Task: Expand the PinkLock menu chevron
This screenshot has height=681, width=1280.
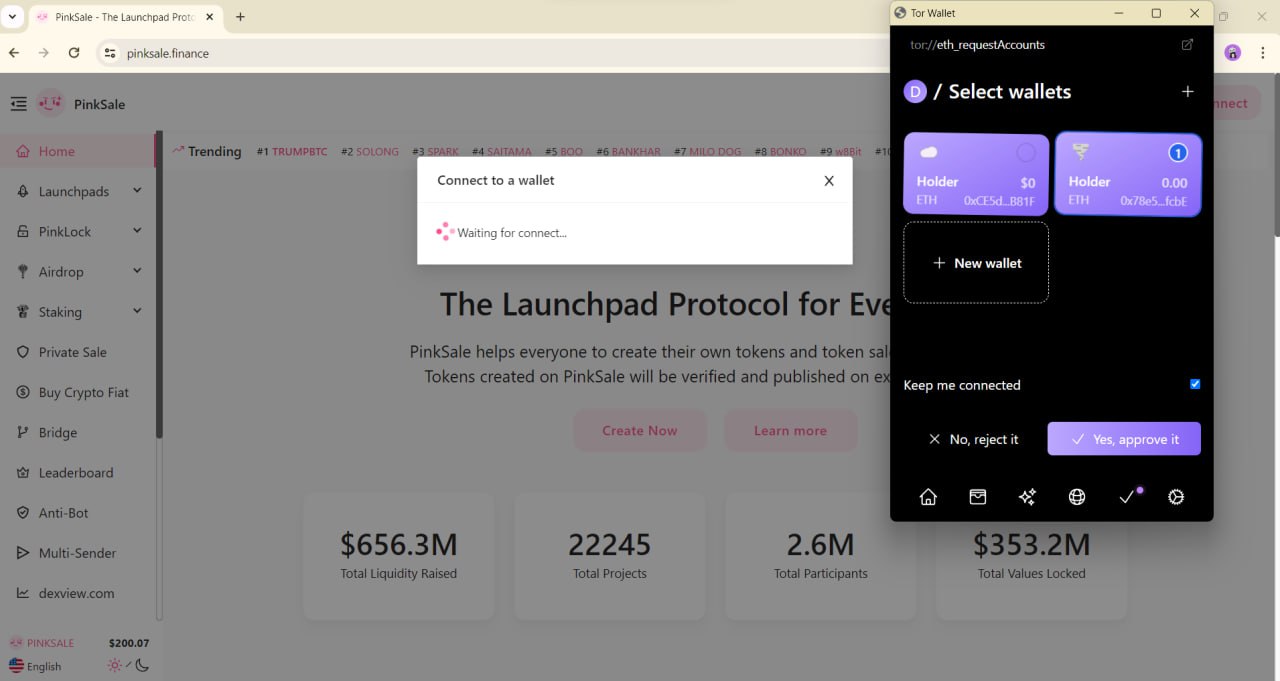Action: tap(137, 230)
